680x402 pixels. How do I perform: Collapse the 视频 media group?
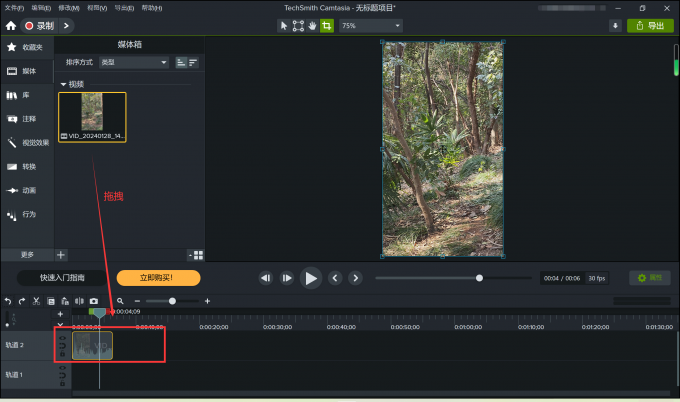63,84
